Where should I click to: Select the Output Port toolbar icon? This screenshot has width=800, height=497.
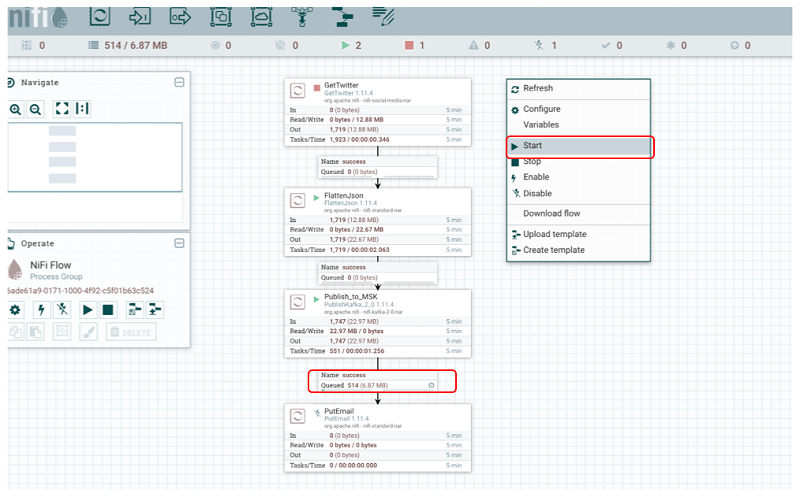point(180,17)
